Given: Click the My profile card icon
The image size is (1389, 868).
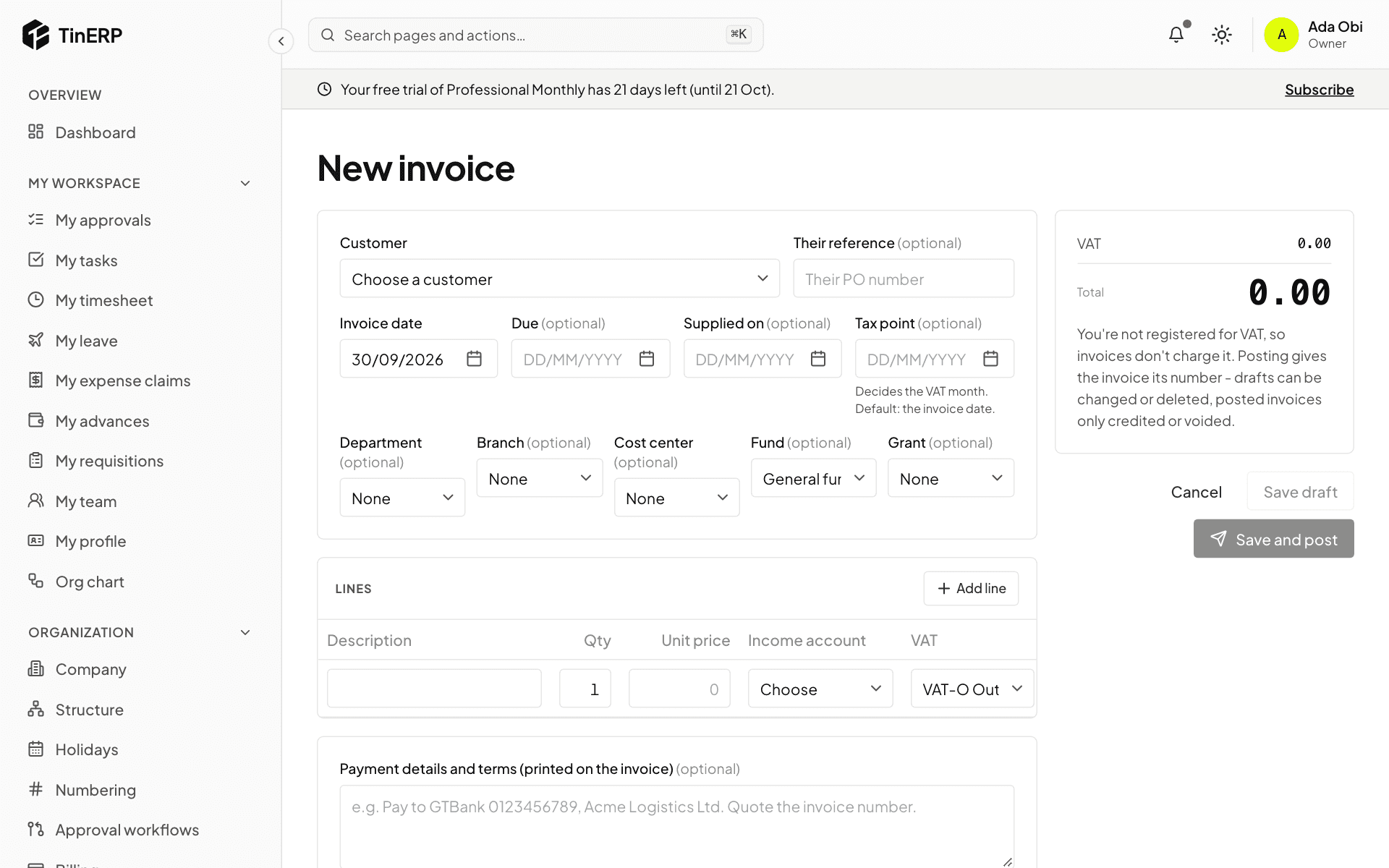Looking at the screenshot, I should [x=35, y=540].
